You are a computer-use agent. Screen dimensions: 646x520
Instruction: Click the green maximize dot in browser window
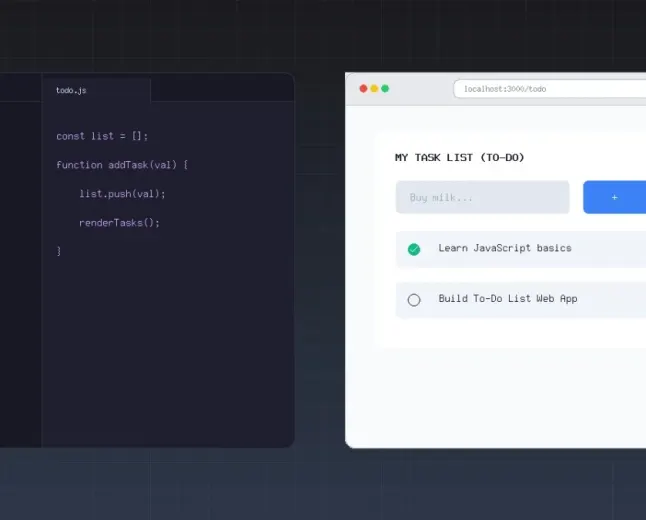385,89
